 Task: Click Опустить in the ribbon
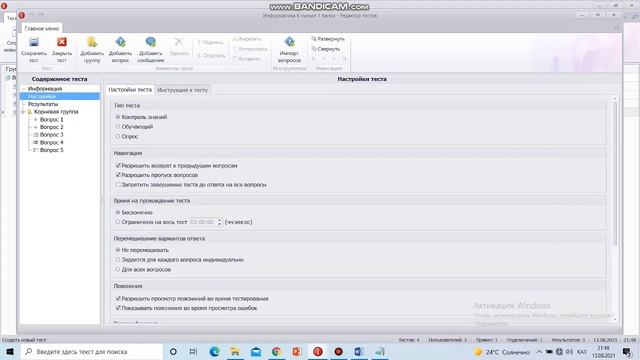tap(211, 55)
